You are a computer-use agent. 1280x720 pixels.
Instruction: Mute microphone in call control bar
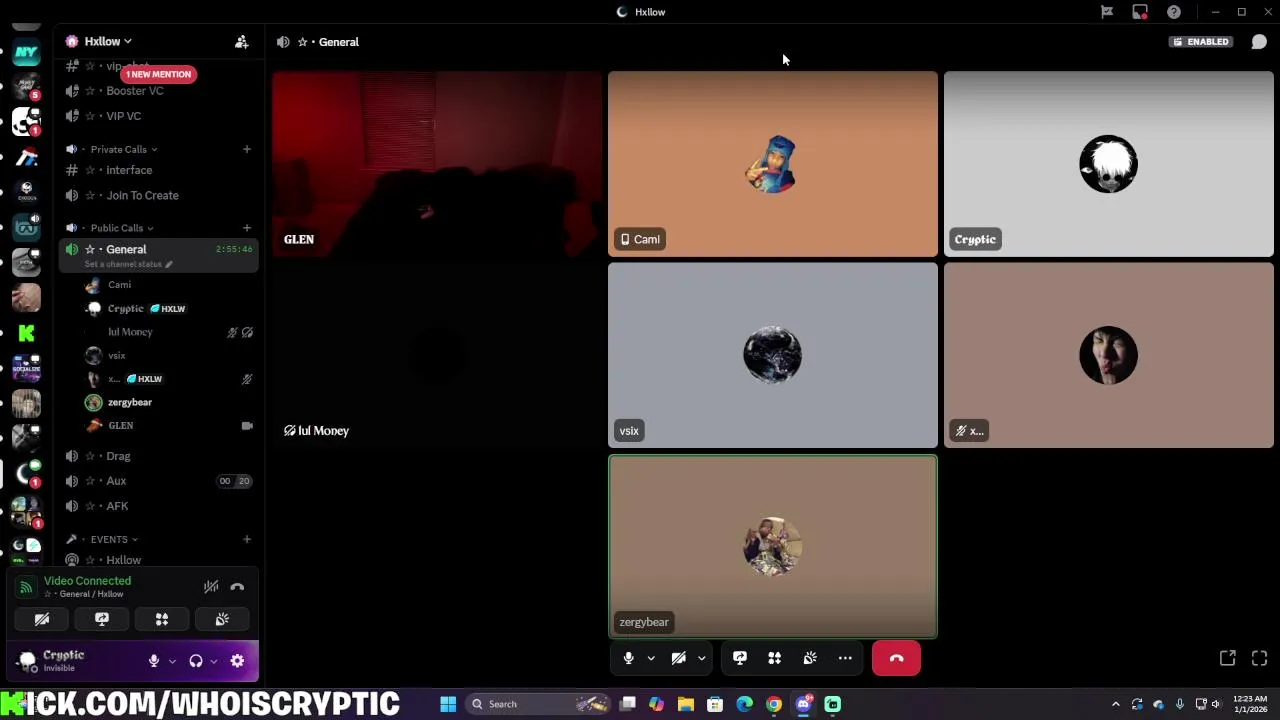pos(628,658)
